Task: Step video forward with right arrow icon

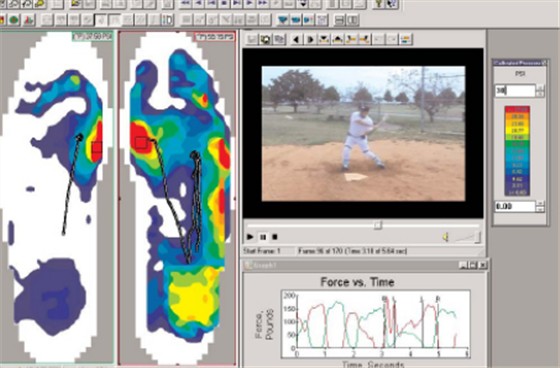Action: point(310,39)
